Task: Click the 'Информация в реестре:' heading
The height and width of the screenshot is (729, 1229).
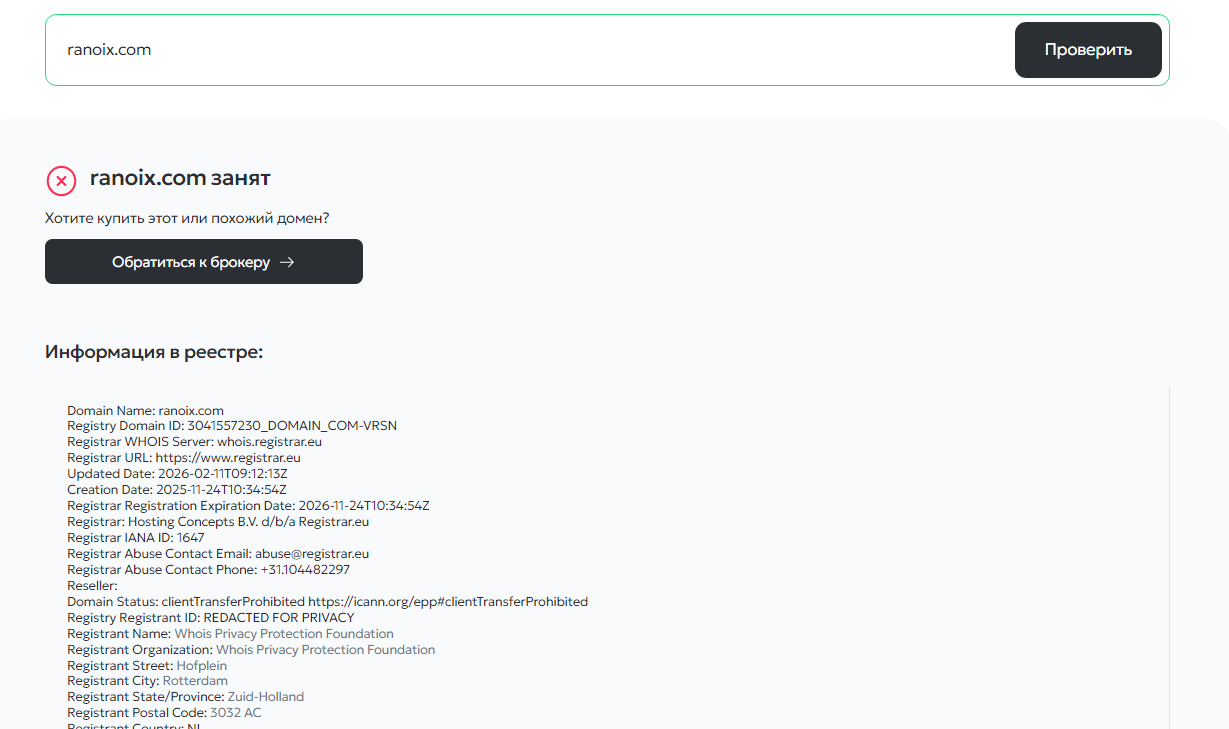Action: (x=154, y=352)
